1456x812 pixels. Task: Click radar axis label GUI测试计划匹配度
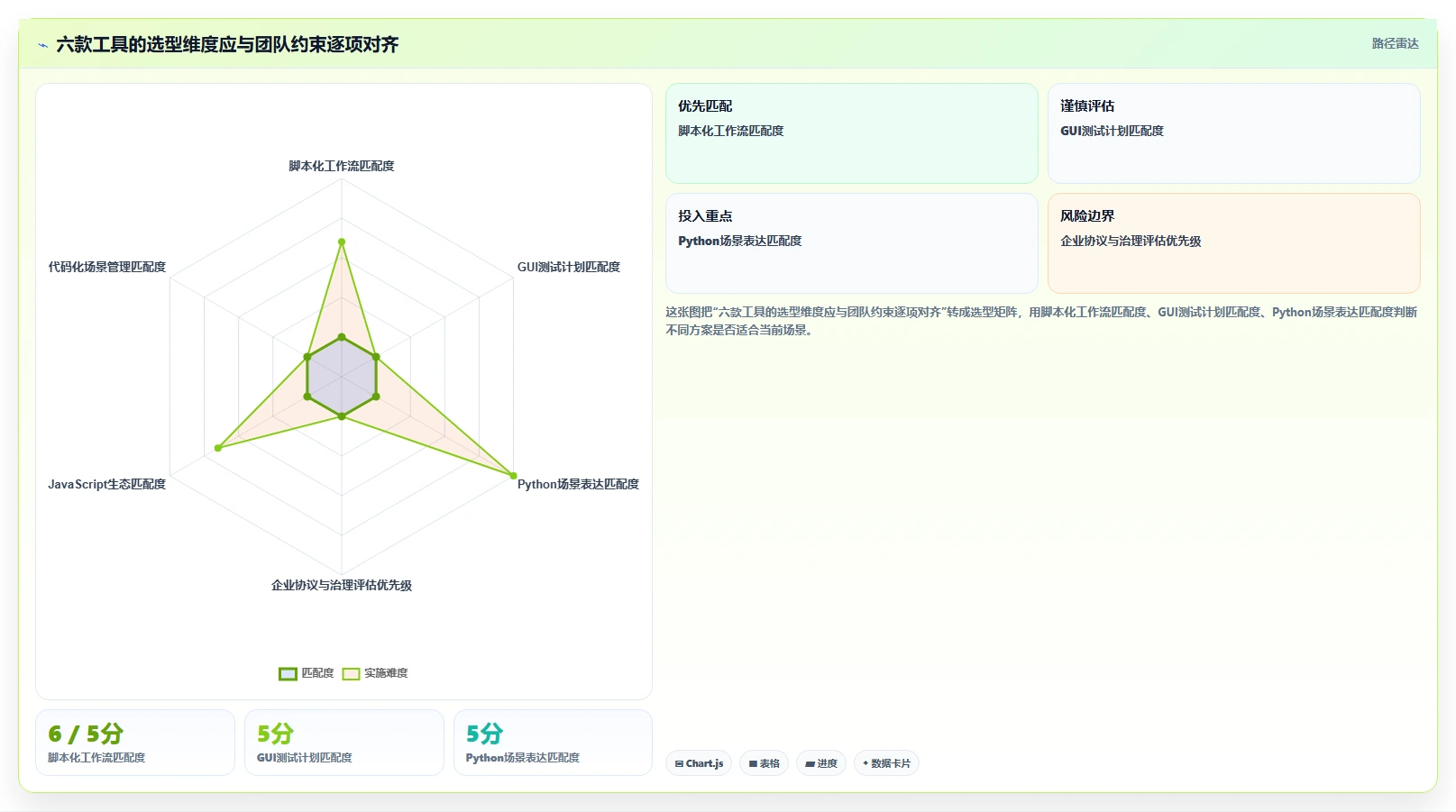coord(569,267)
